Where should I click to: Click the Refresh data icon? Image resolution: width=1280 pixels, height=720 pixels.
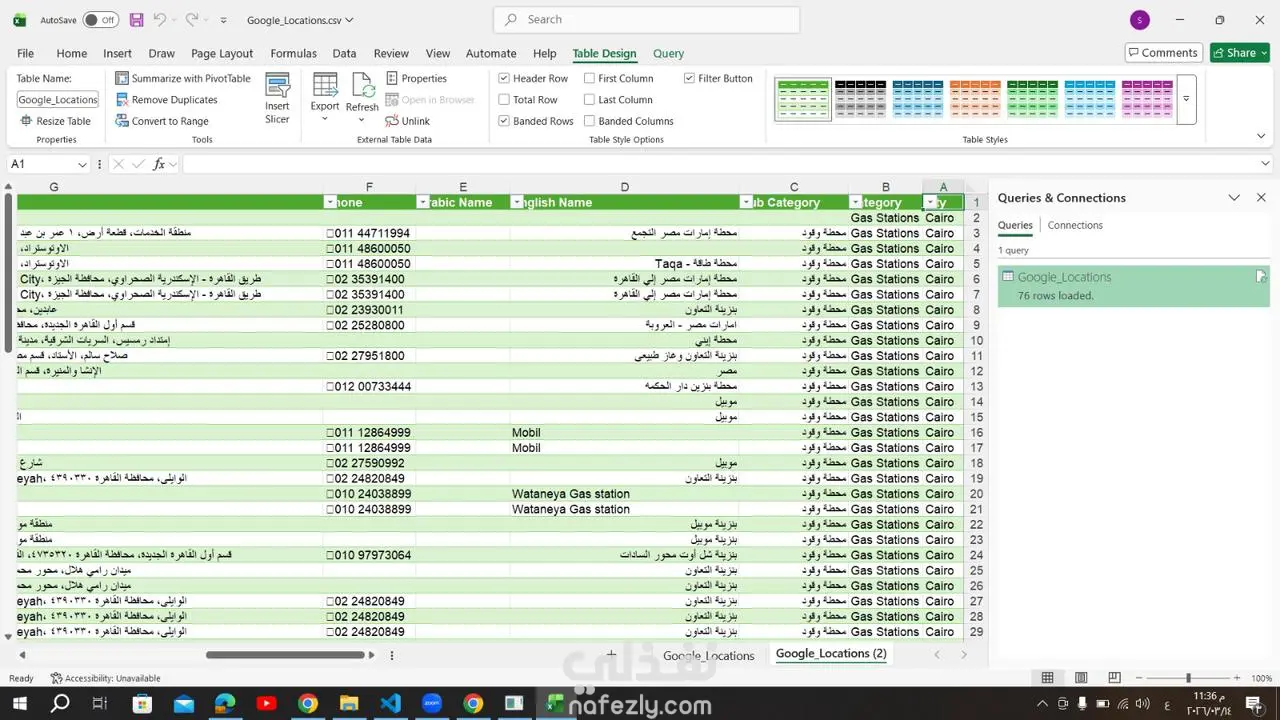362,86
